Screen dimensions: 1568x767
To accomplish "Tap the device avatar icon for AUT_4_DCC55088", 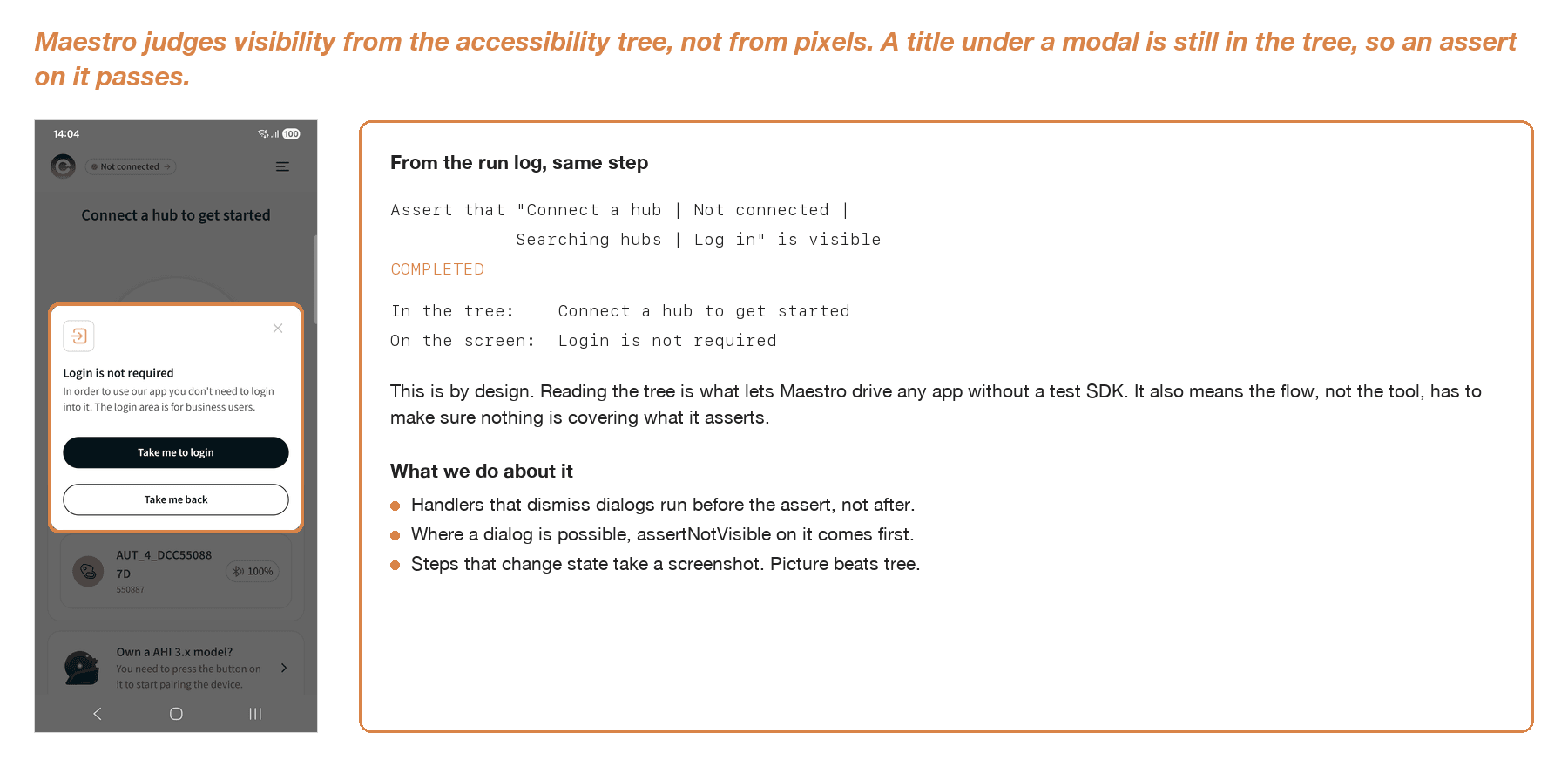I will [88, 572].
